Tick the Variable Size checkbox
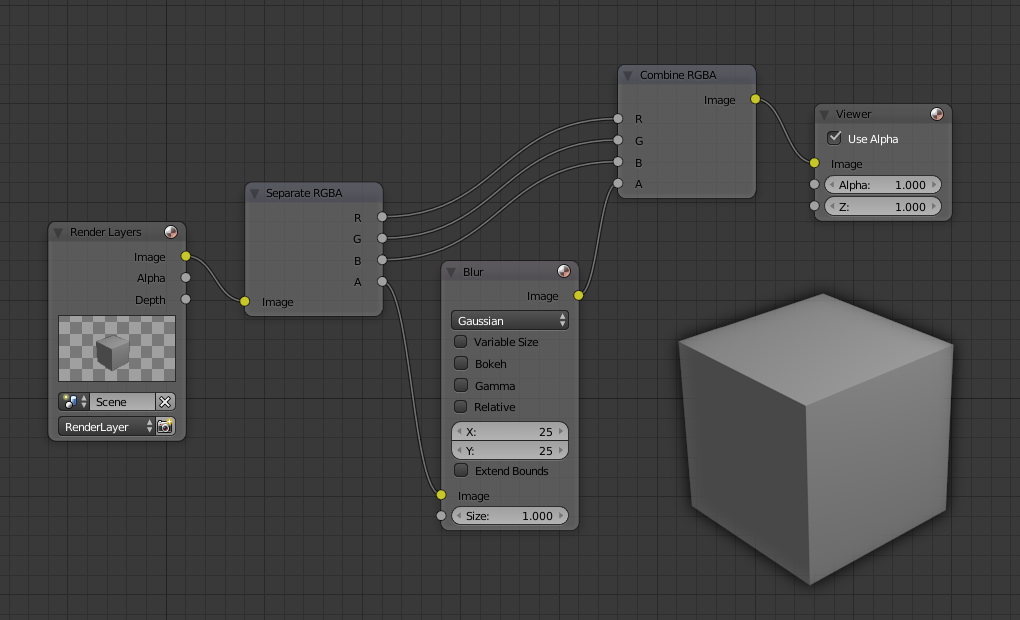 pyautogui.click(x=461, y=342)
